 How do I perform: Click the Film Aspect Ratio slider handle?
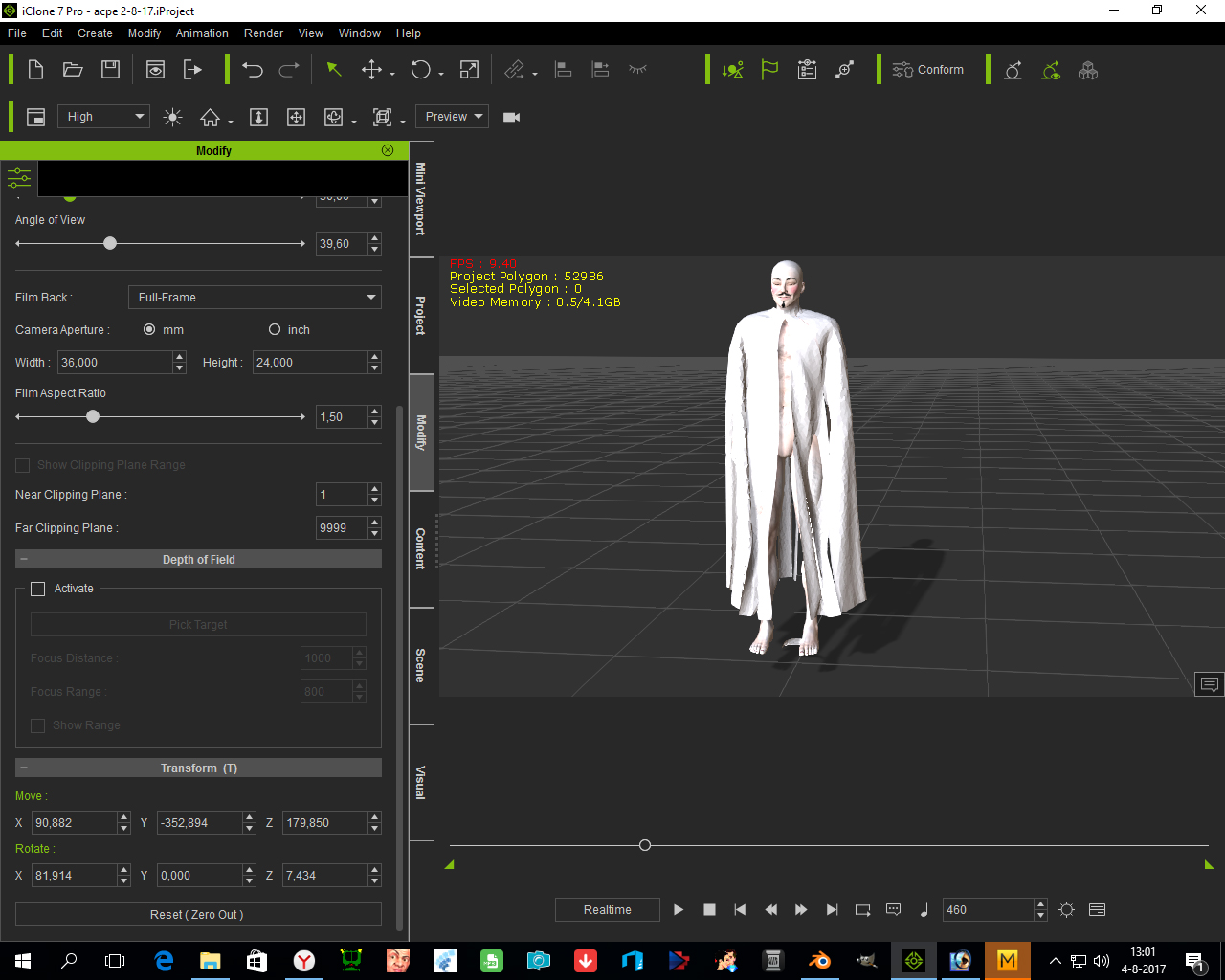93,416
